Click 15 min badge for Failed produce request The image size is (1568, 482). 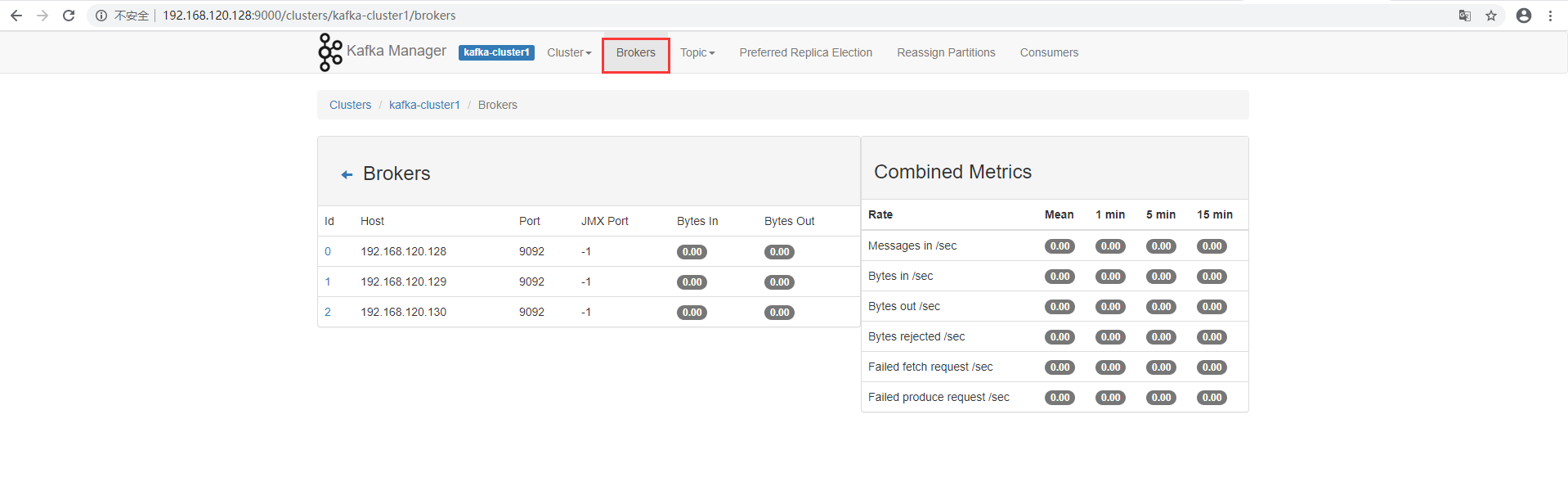click(1212, 398)
